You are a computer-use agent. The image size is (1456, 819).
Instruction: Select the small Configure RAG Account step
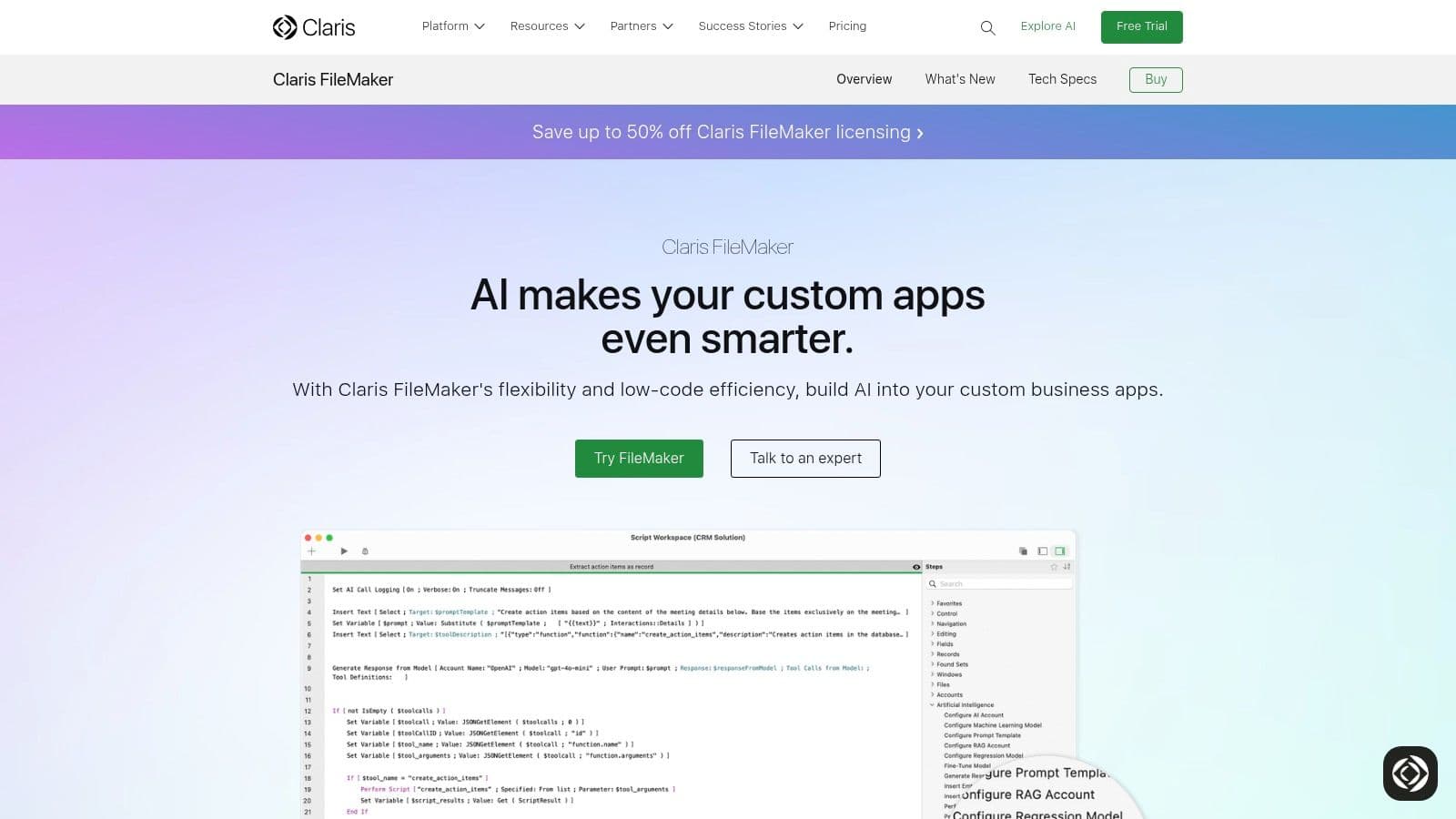977,745
